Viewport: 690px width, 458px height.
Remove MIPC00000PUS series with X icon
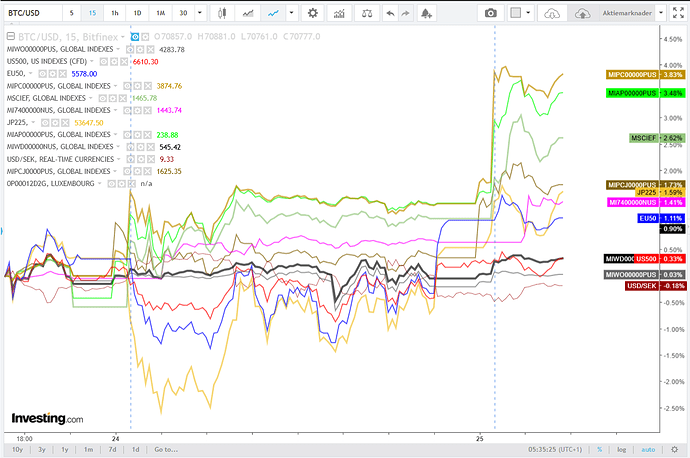[148, 86]
